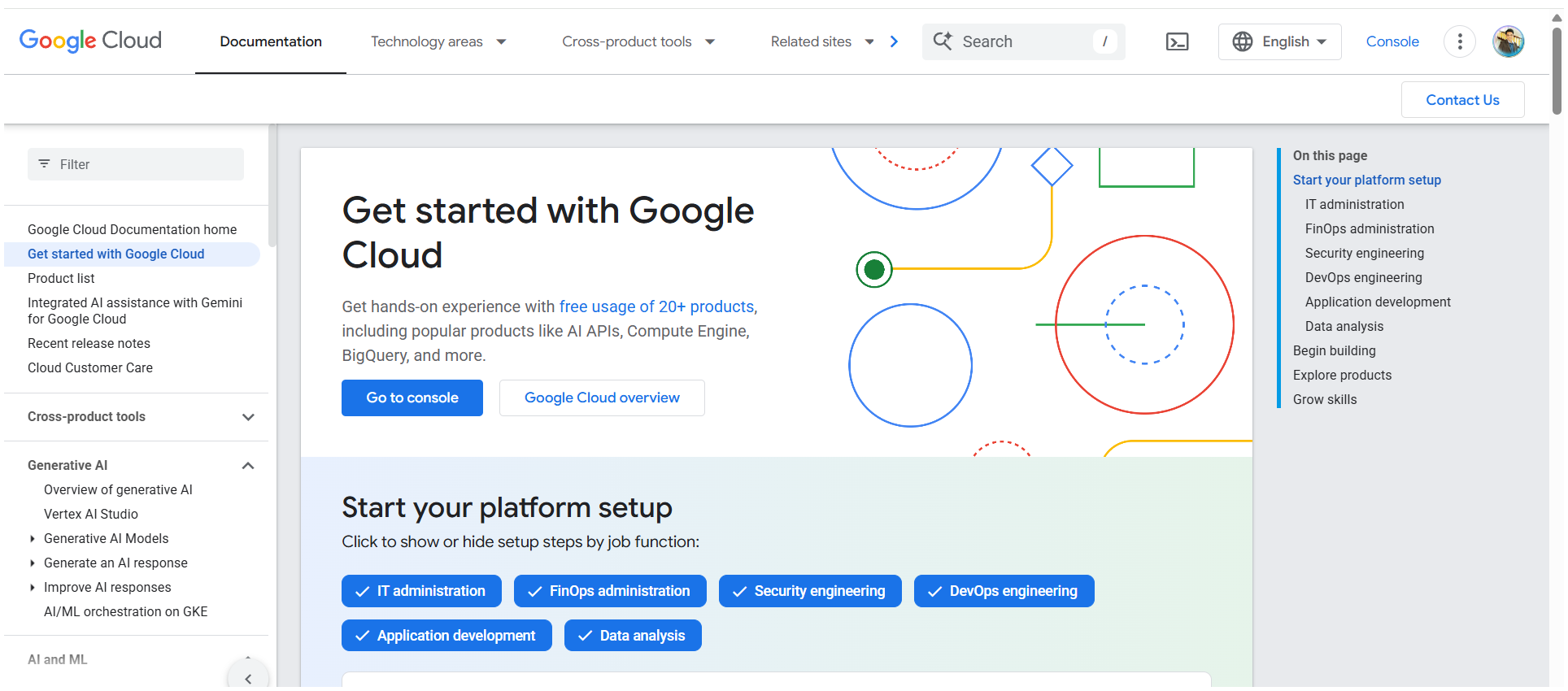Toggle Data analysis setup chip
This screenshot has height=691, width=1568.
click(633, 636)
